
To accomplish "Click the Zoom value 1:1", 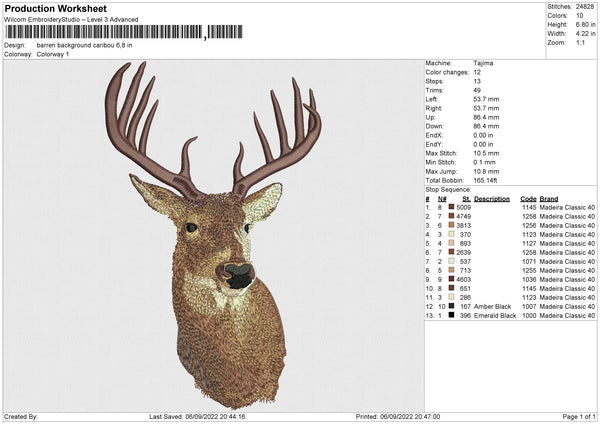I will pos(580,42).
